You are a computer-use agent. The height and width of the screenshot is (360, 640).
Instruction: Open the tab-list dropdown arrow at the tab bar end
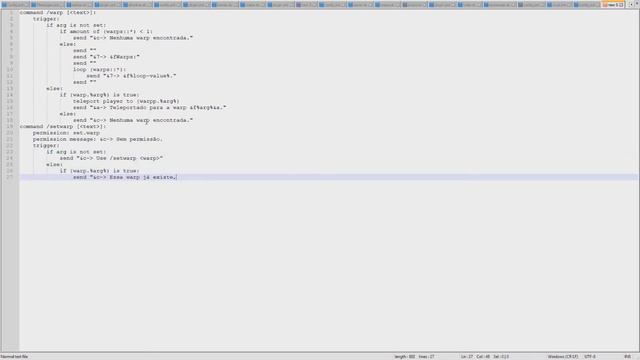pyautogui.click(x=636, y=4)
